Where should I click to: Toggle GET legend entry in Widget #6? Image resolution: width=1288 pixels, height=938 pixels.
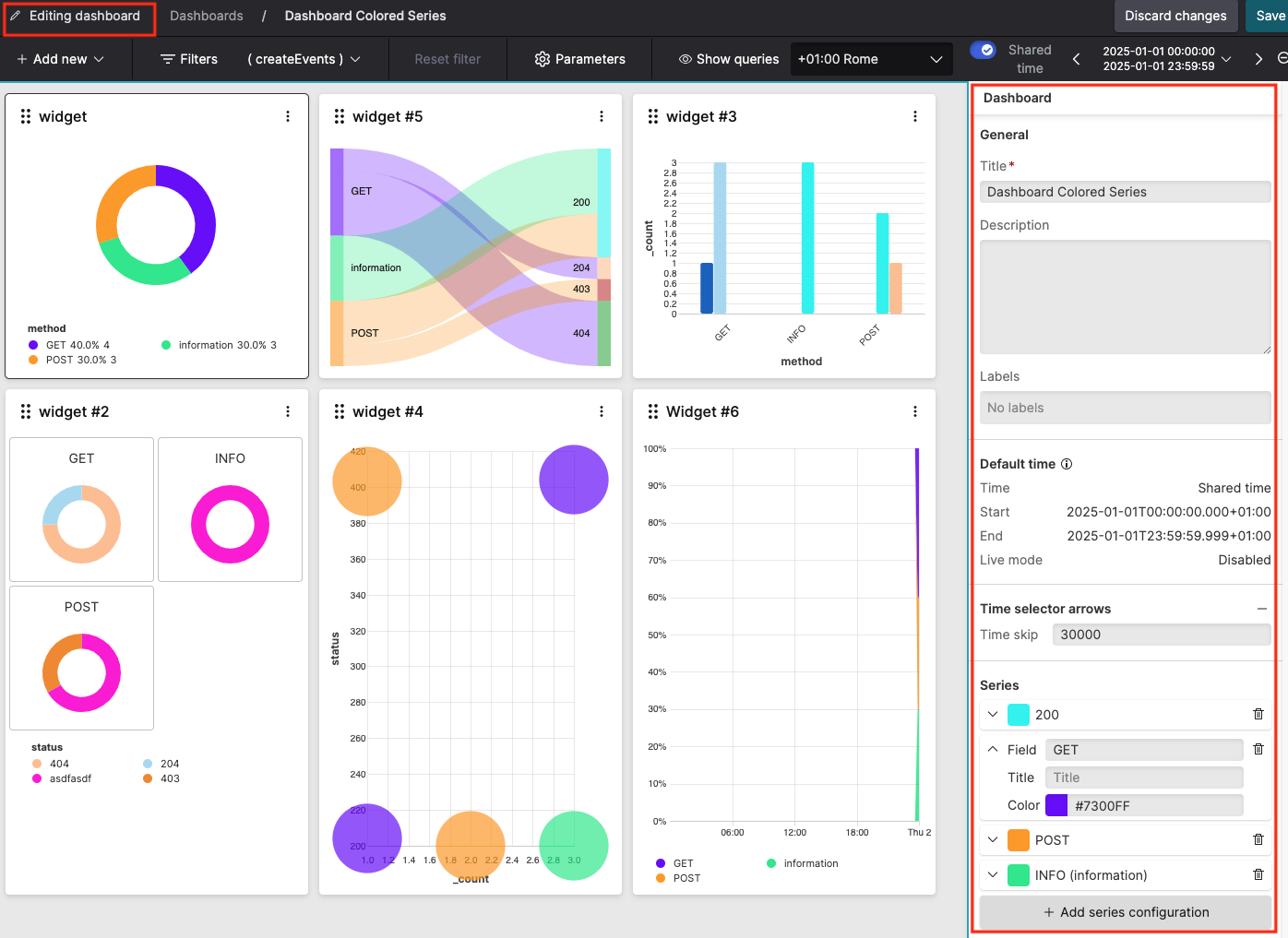tap(674, 863)
